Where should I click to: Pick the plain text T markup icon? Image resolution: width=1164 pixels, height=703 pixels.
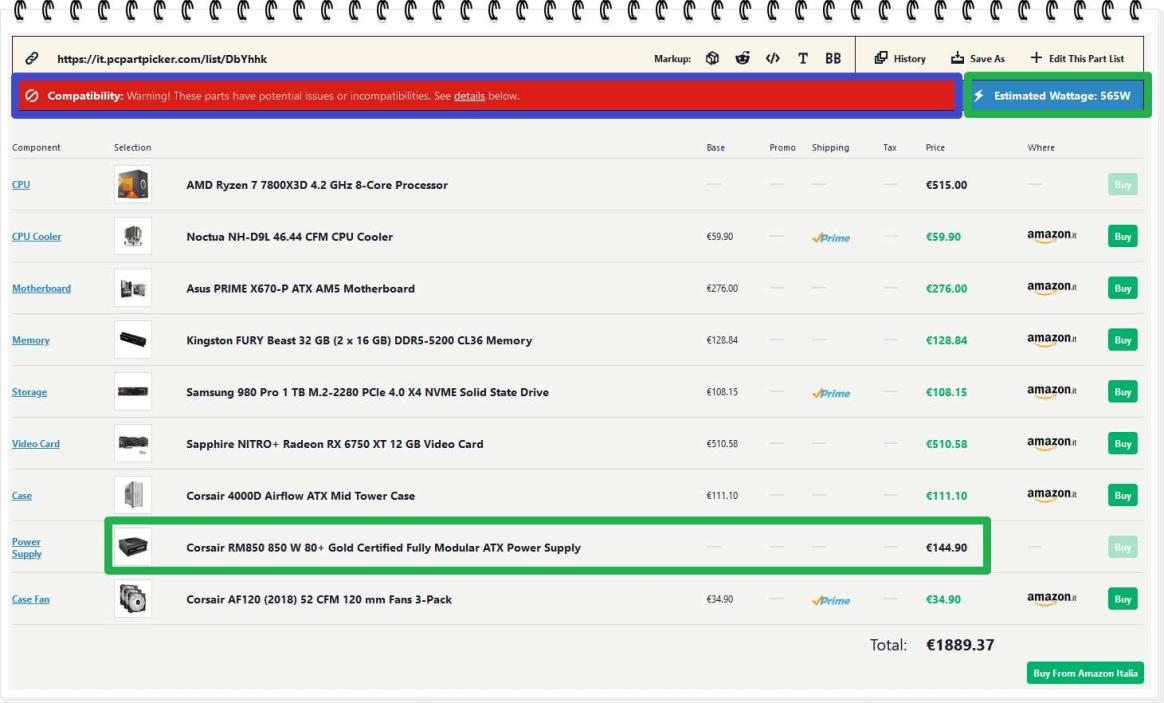click(x=802, y=59)
